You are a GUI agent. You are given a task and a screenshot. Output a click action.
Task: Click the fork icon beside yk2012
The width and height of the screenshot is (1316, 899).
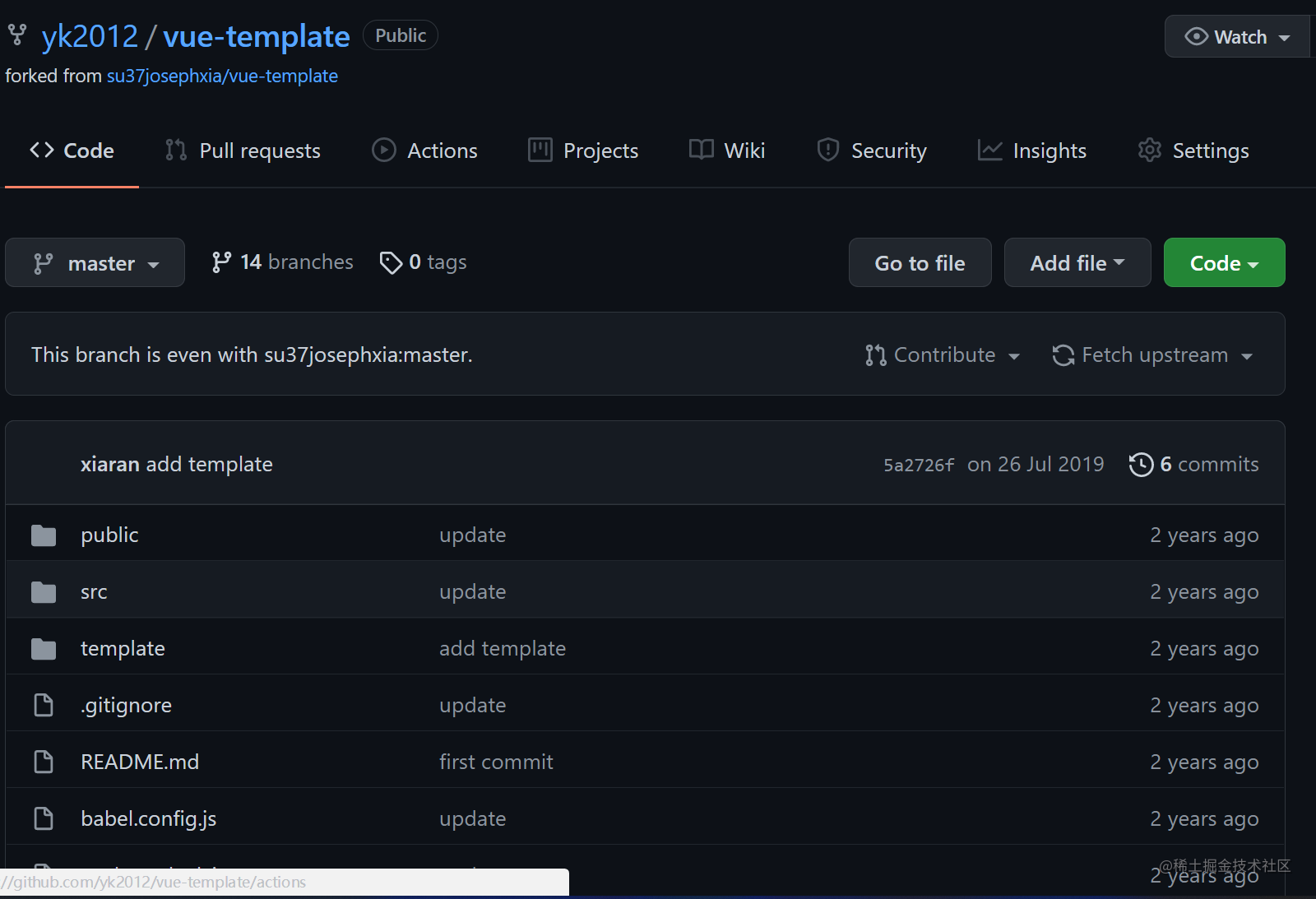[x=17, y=35]
